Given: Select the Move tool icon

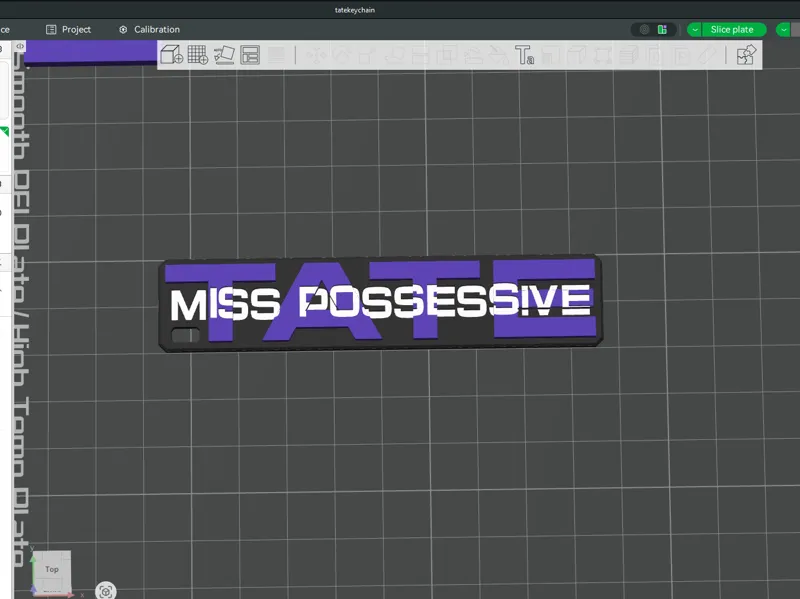Looking at the screenshot, I should 316,55.
